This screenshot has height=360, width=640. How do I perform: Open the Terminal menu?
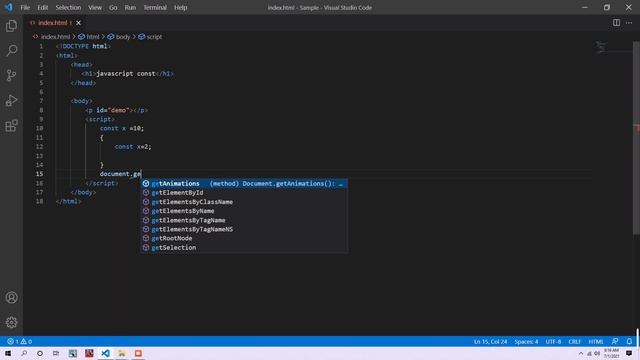[x=155, y=7]
